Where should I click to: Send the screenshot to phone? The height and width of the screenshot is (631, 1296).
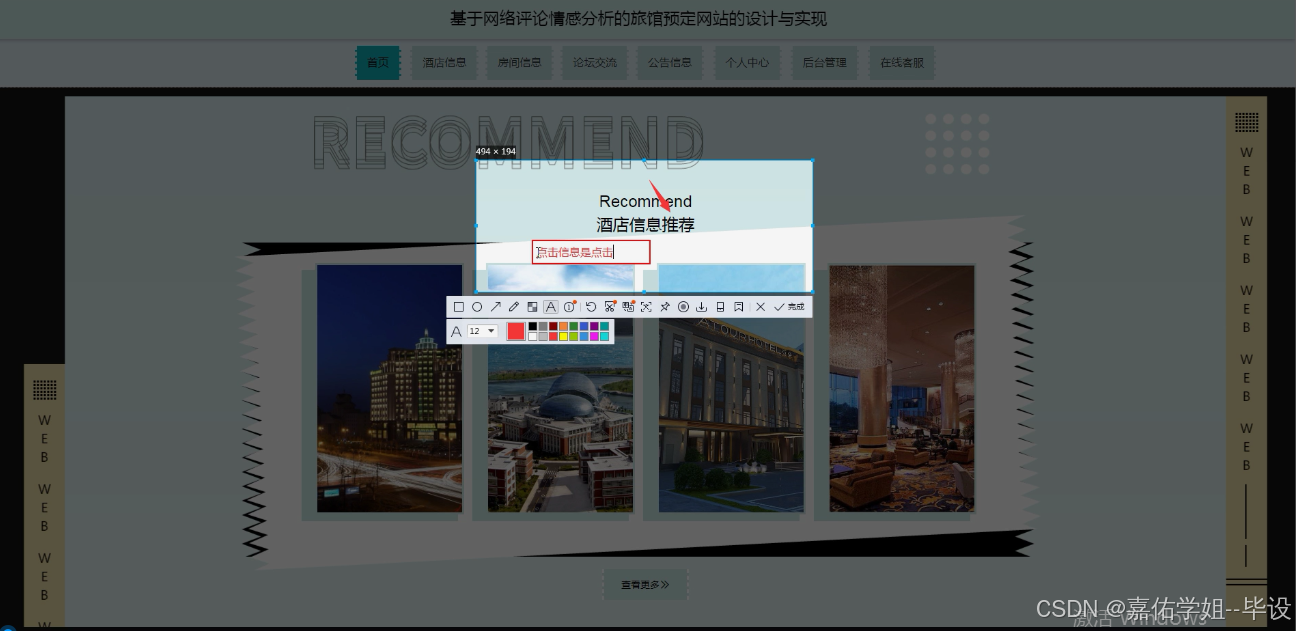click(x=720, y=307)
